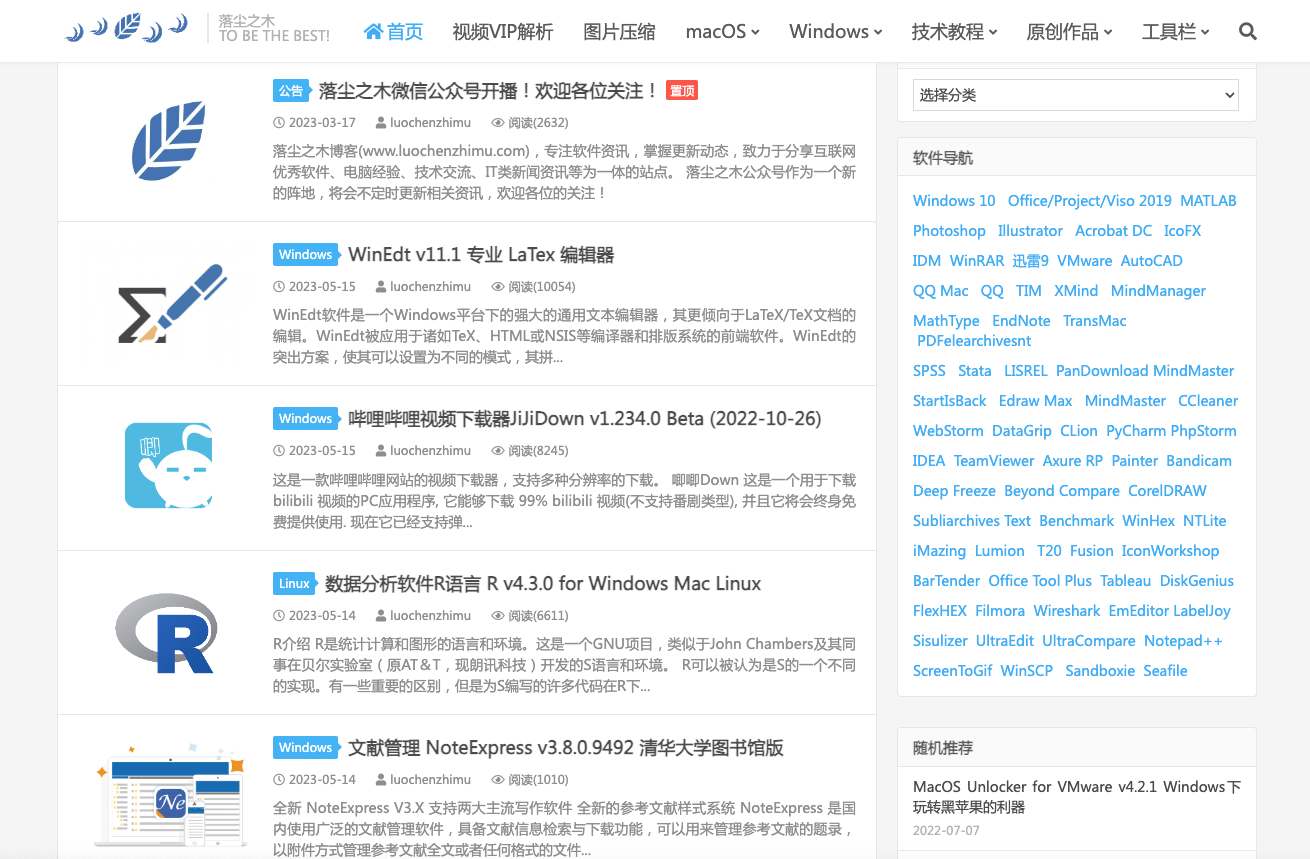1310x859 pixels.
Task: Open post title WinEdt v11.1 专业 LaTex 编辑器
Action: 481,255
